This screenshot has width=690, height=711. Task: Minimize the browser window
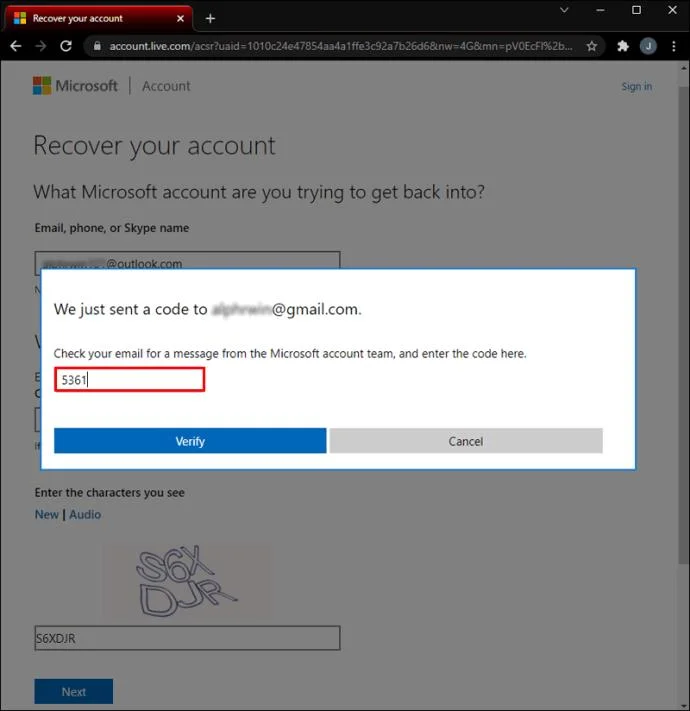point(600,10)
